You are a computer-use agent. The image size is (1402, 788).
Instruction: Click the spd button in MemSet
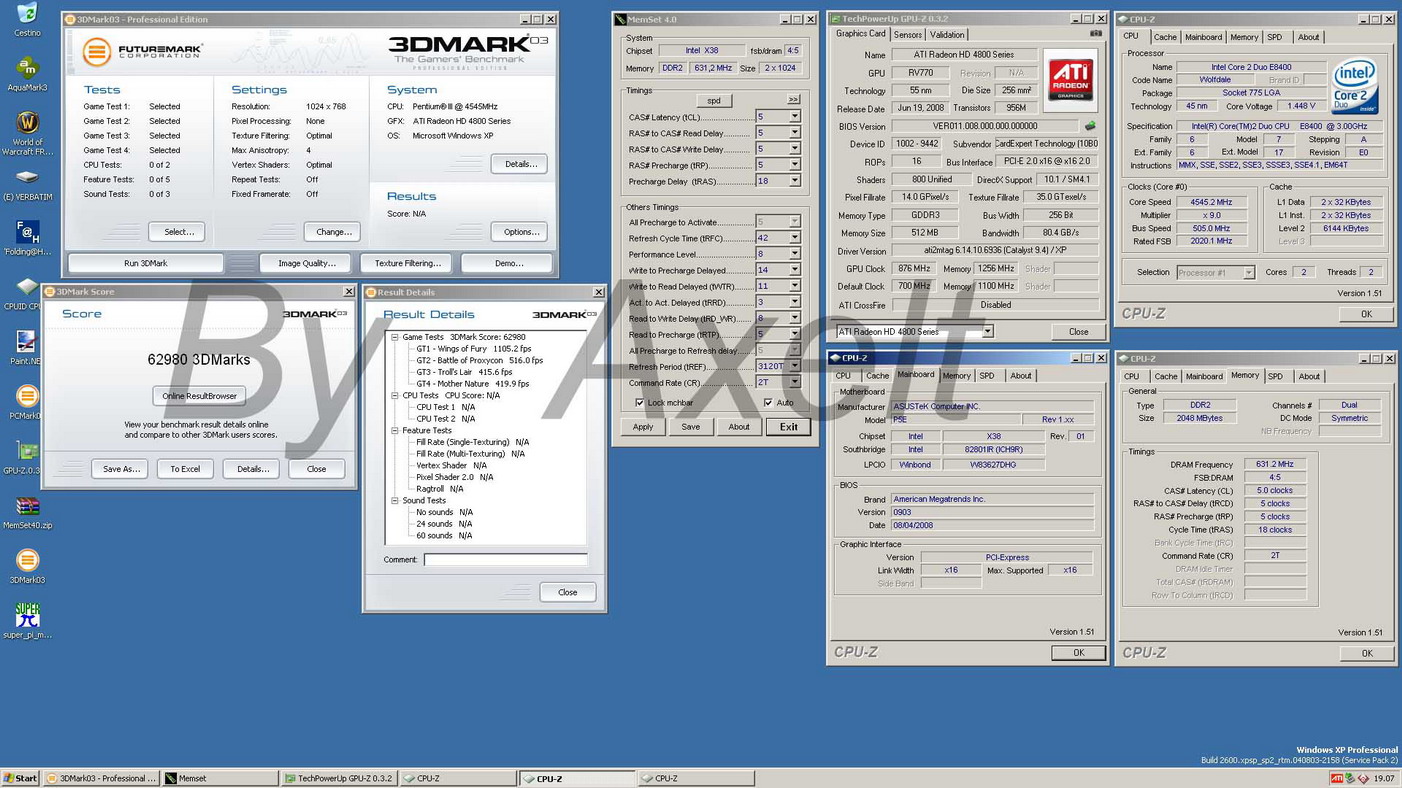coord(714,100)
